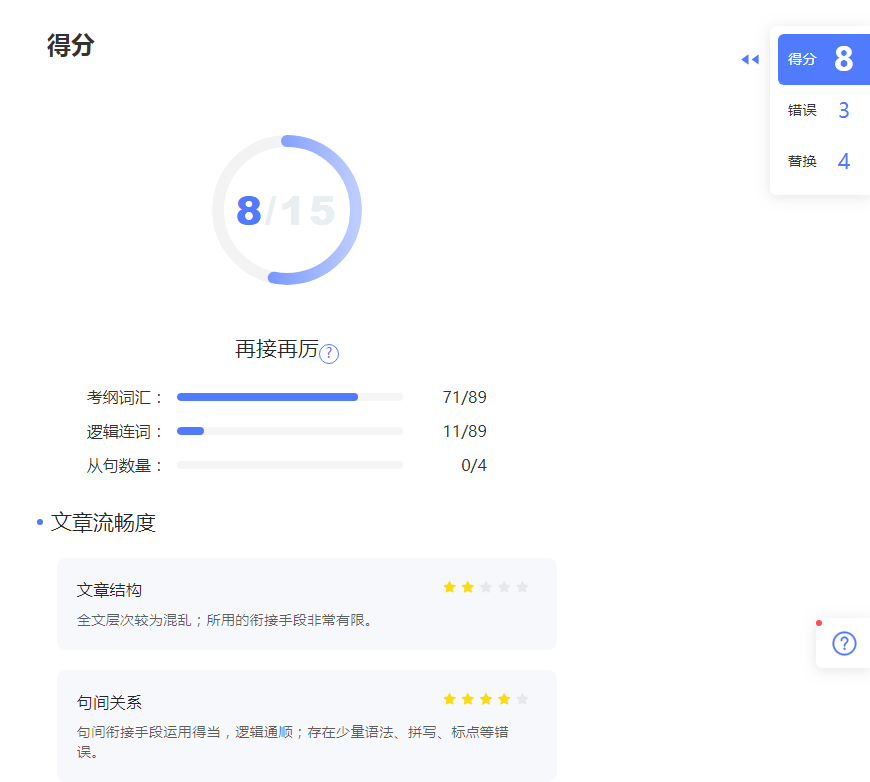Click the 再接再厉 rating label
This screenshot has width=870, height=782.
click(276, 349)
